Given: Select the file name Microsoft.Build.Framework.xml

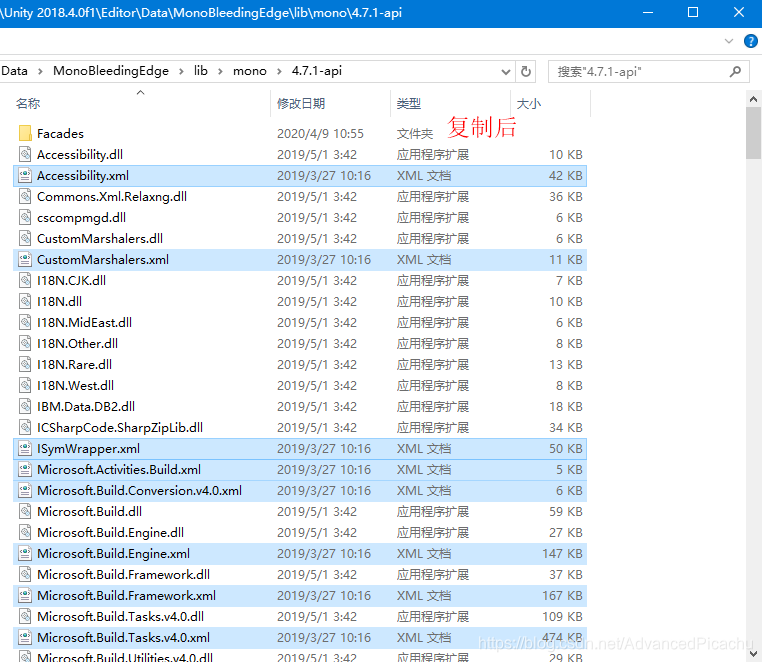Looking at the screenshot, I should [126, 595].
